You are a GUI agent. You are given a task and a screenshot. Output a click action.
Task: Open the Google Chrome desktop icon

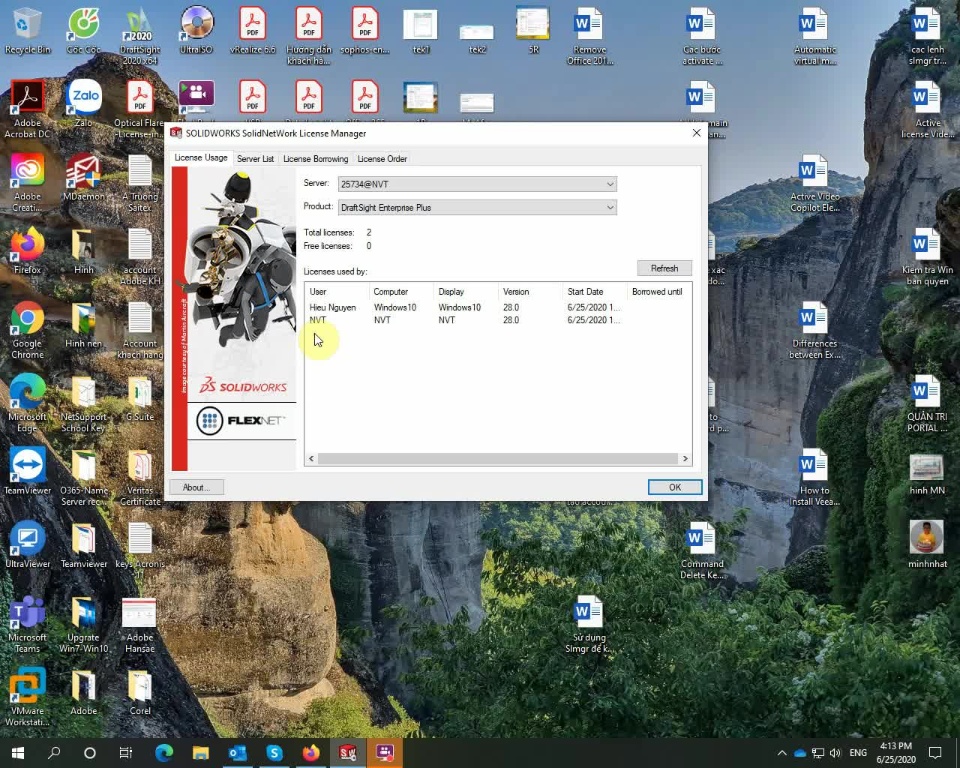pyautogui.click(x=28, y=329)
